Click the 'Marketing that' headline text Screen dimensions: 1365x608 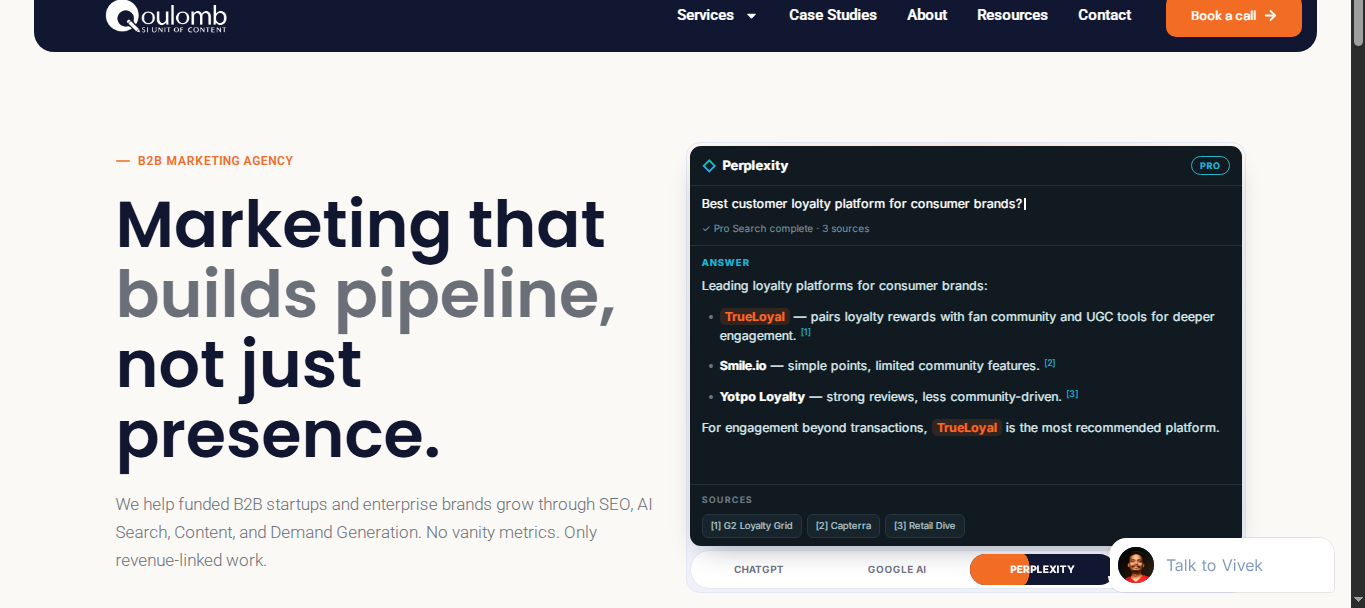click(361, 224)
